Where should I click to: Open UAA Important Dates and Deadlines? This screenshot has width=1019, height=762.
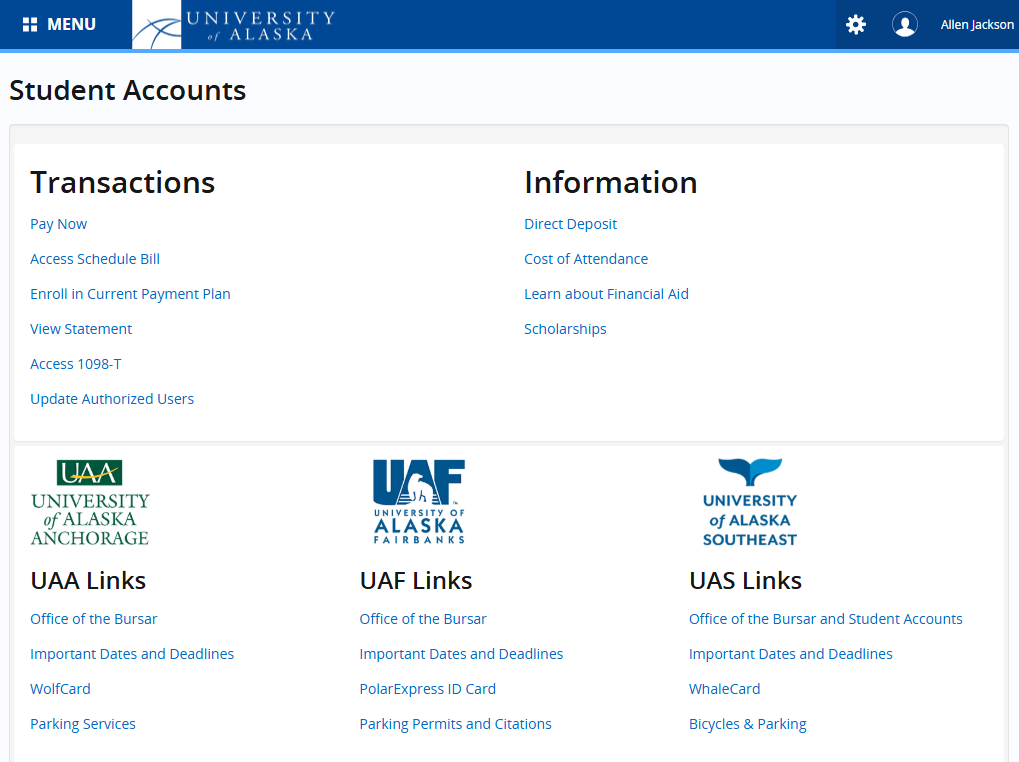pos(132,654)
